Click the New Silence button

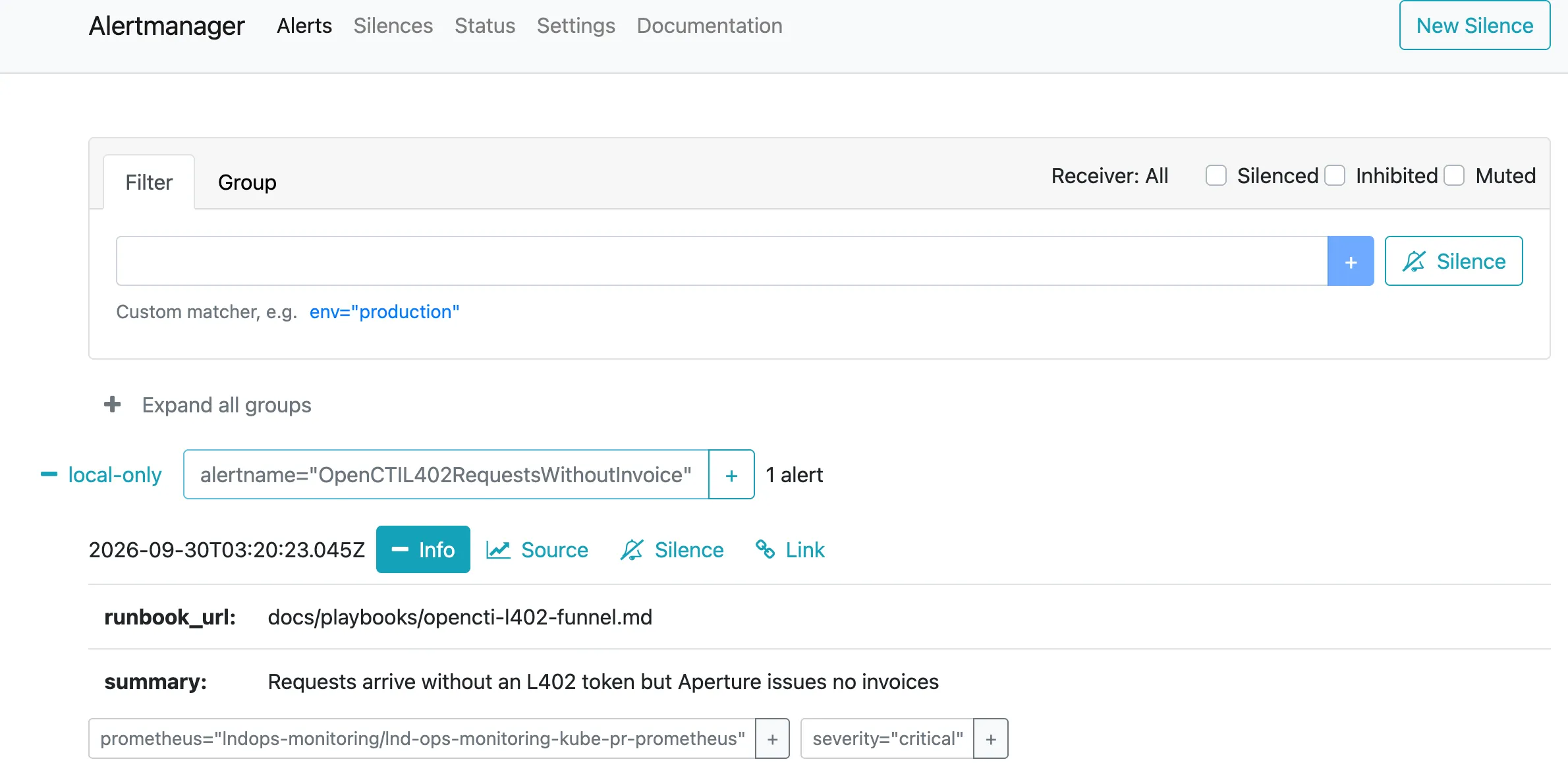tap(1474, 26)
